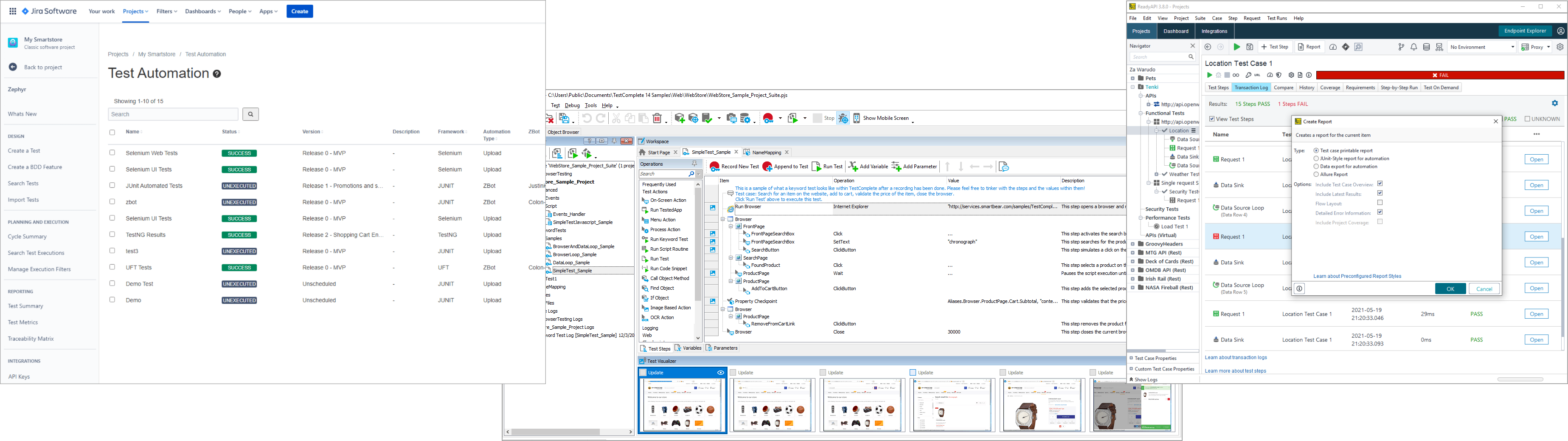Viewport: 1568px width, 441px height.
Task: Switch to NameMapping tab in TestComplete
Action: (x=766, y=152)
